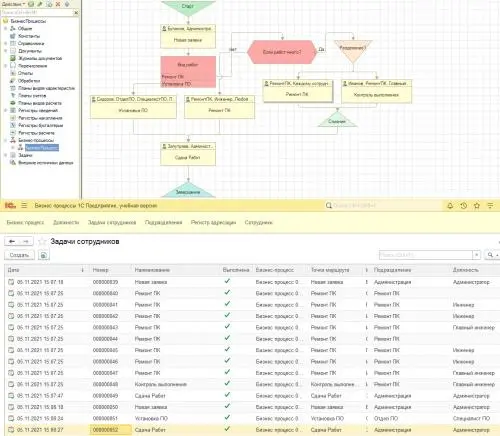Click the Выполнена checkmark in row 000000041
Screen dimensions: 500x436
coord(227,304)
